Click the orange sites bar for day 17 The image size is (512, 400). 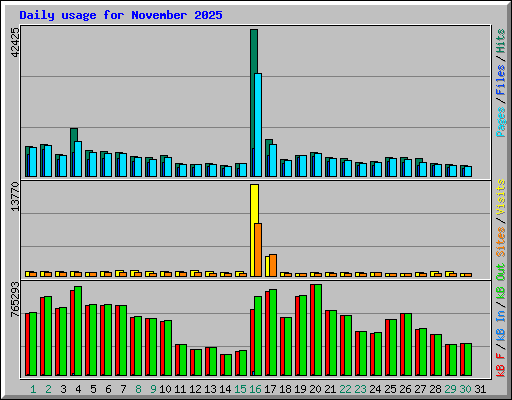[x=273, y=265]
